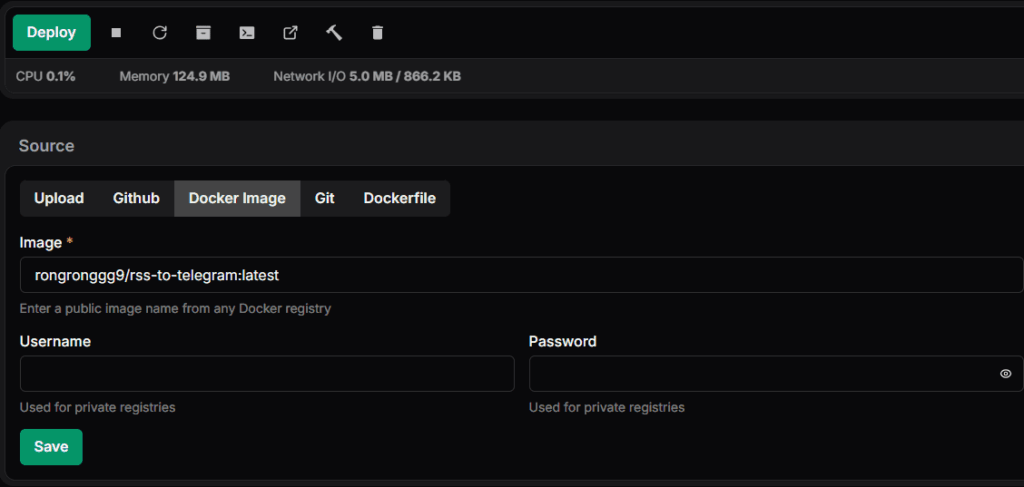This screenshot has height=487, width=1024.
Task: Switch to the Upload source tab
Action: [x=59, y=198]
